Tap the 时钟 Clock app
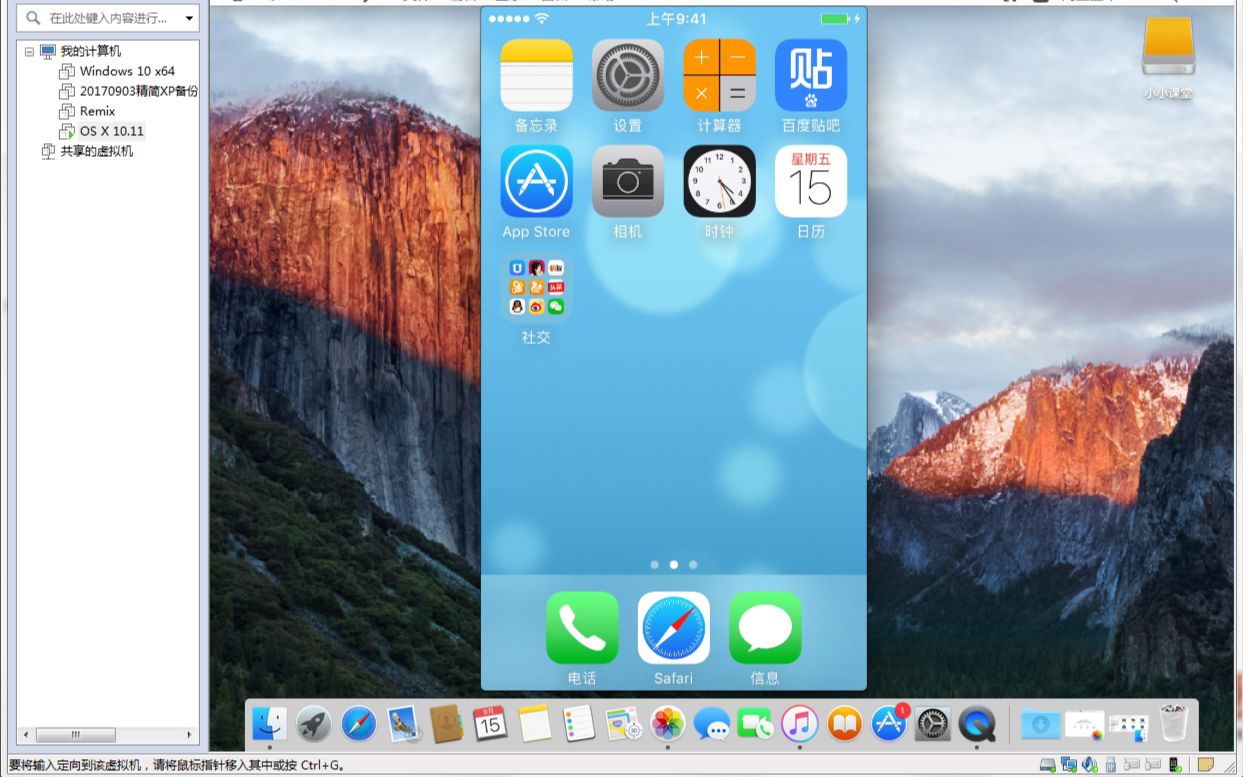 click(719, 181)
